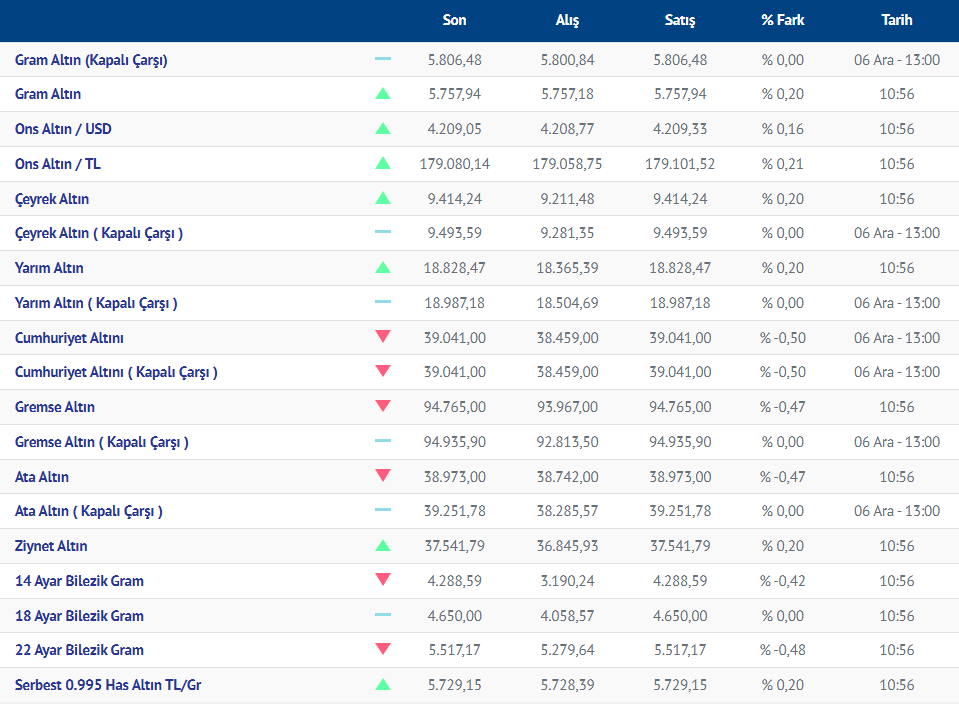This screenshot has height=704, width=959.
Task: Click the dash icon for 18 Ayar Bilezik Gram
Action: 383,615
